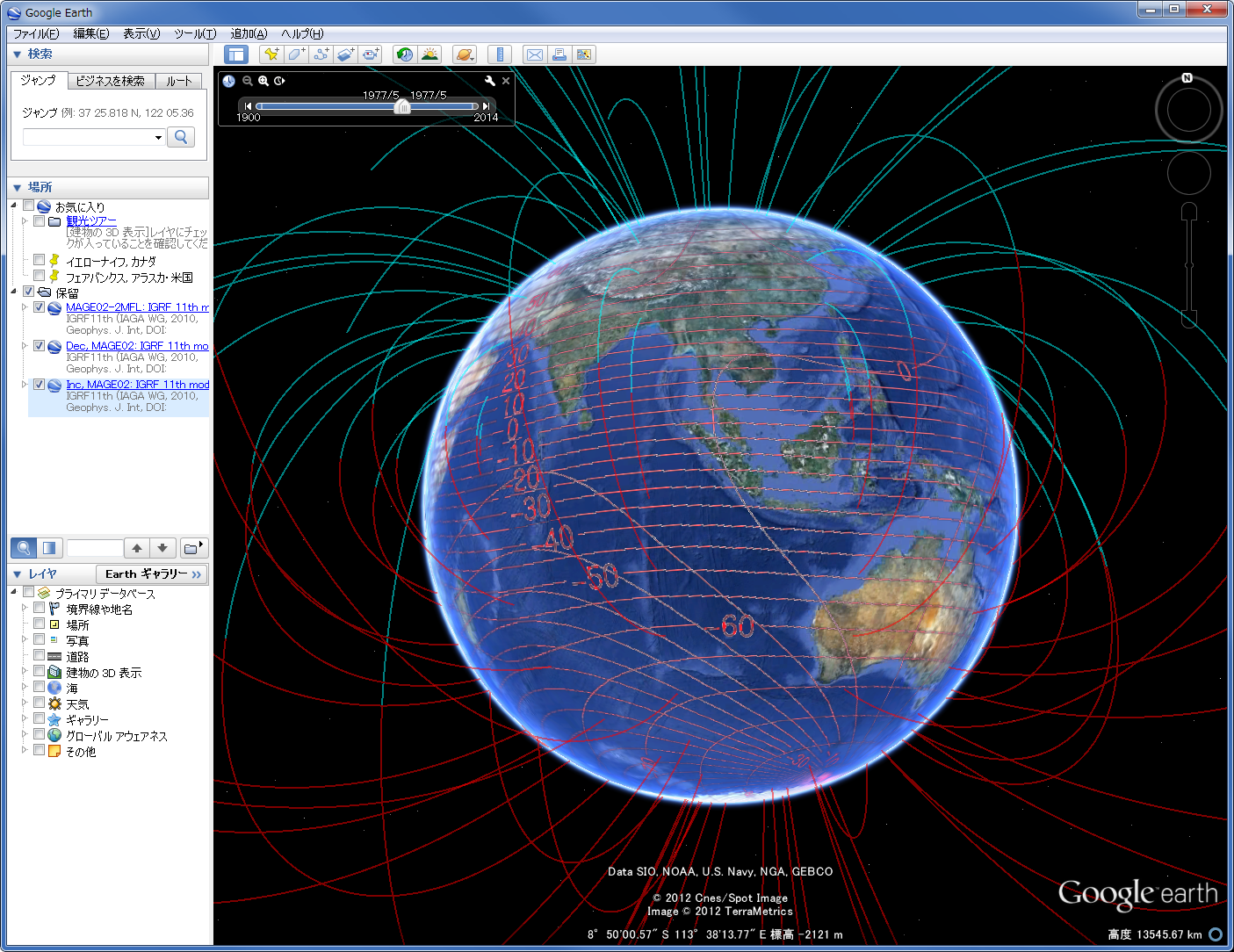The image size is (1234, 952).
Task: Open the ruler measurement tool
Action: (x=499, y=54)
